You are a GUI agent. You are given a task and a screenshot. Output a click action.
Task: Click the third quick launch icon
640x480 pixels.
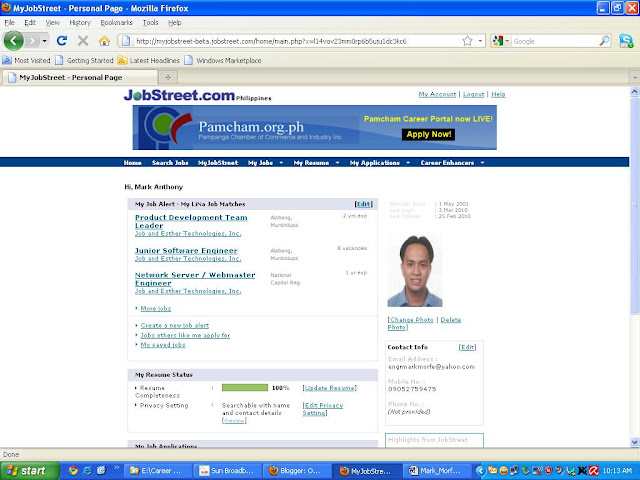click(101, 471)
